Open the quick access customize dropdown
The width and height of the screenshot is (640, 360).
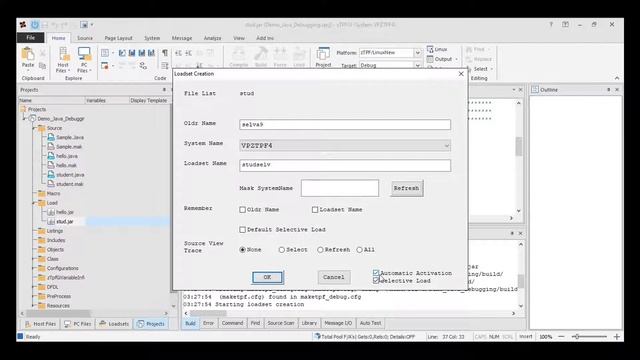pyautogui.click(x=92, y=25)
